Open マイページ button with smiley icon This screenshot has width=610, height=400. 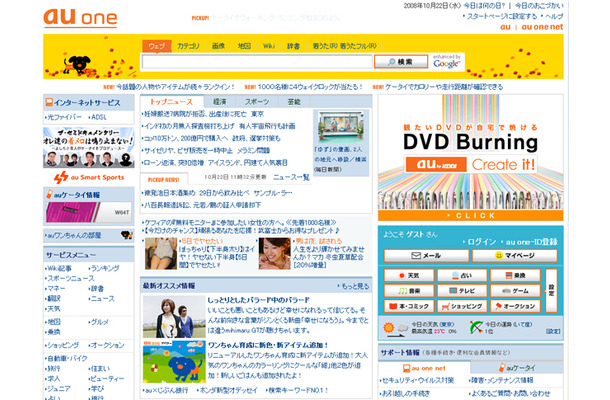coord(515,256)
